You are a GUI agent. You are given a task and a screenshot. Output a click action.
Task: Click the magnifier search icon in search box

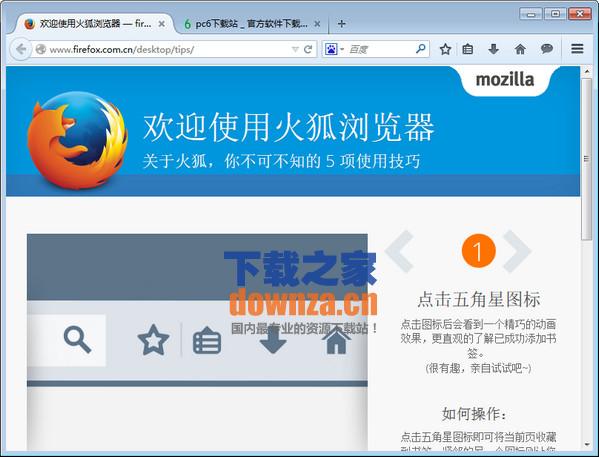[421, 49]
